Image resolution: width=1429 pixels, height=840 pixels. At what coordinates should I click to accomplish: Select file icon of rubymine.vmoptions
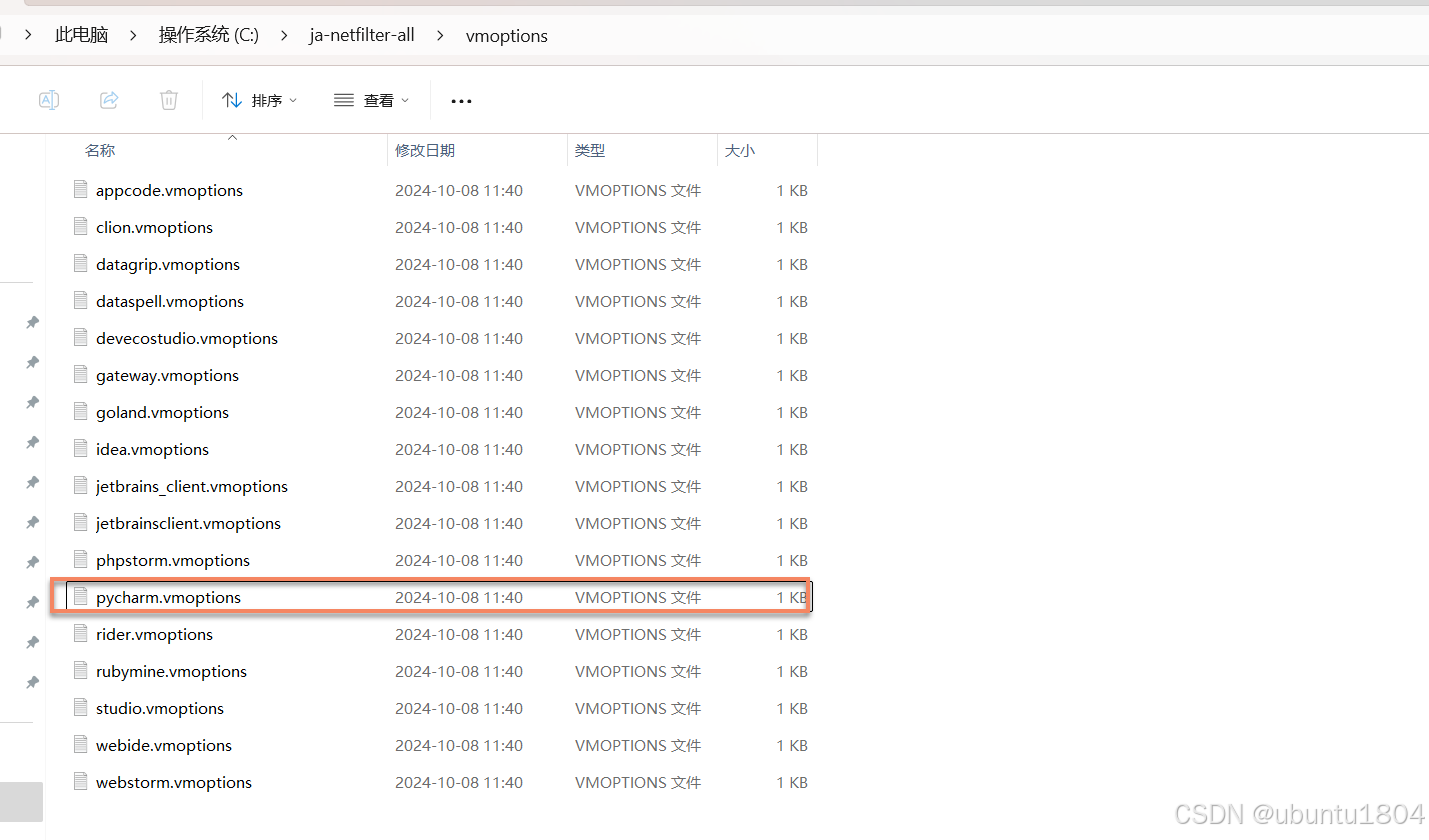pos(81,670)
